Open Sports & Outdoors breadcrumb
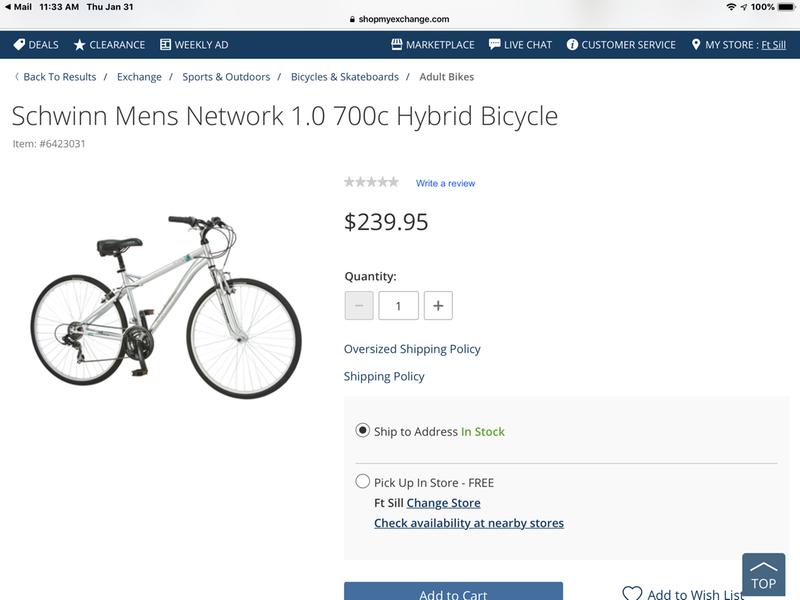 coord(226,77)
